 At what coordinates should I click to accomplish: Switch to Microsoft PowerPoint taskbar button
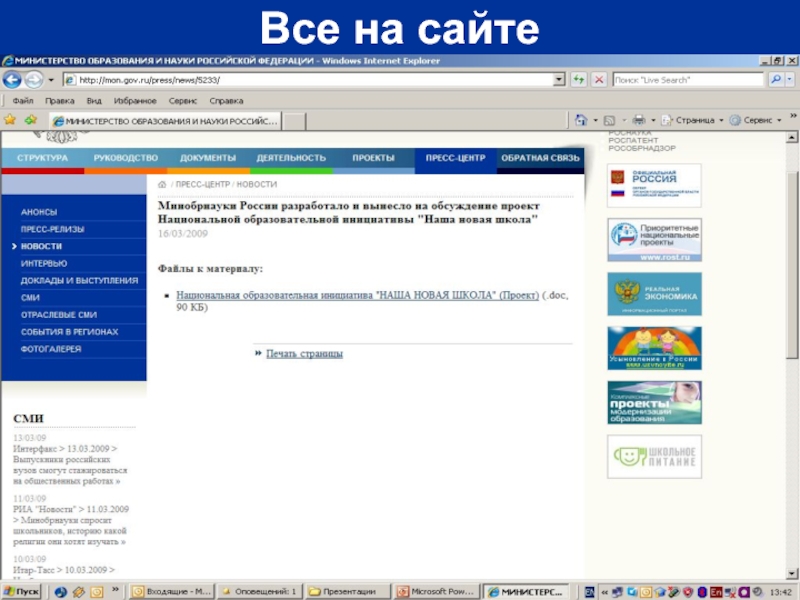tap(437, 592)
